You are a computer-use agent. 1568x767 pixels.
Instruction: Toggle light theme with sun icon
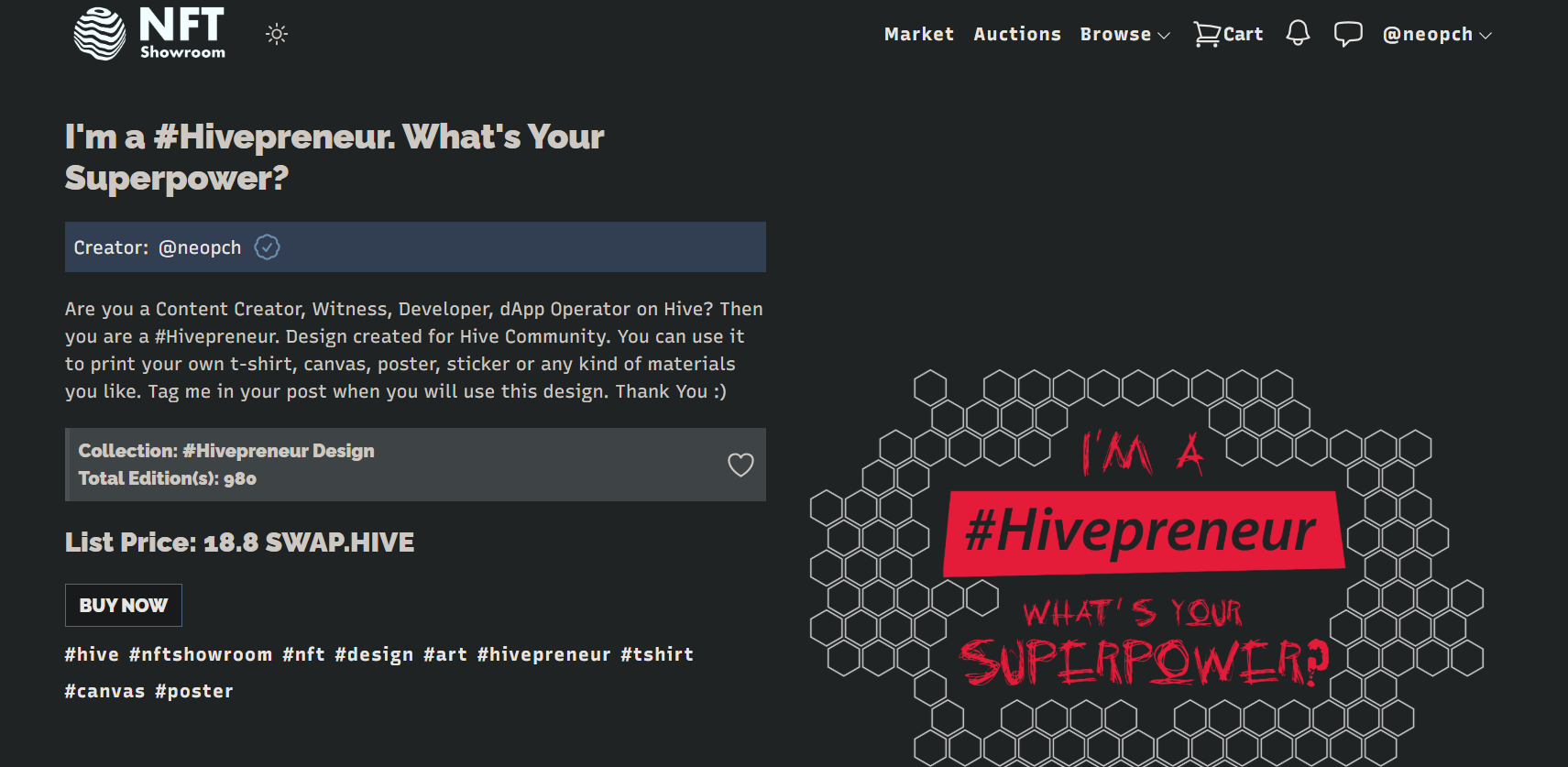point(277,34)
